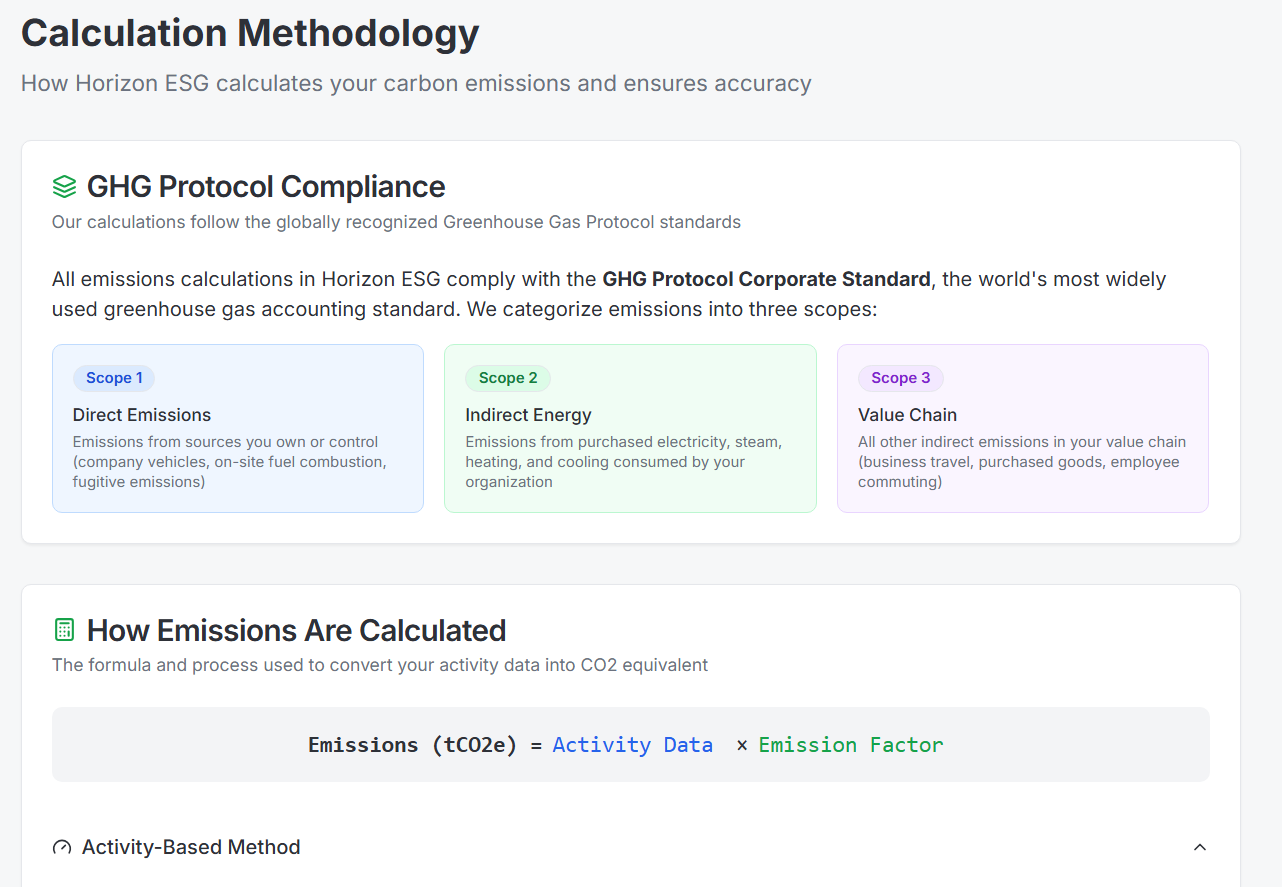Click the Scope 2 description about purchased electricity

[624, 462]
